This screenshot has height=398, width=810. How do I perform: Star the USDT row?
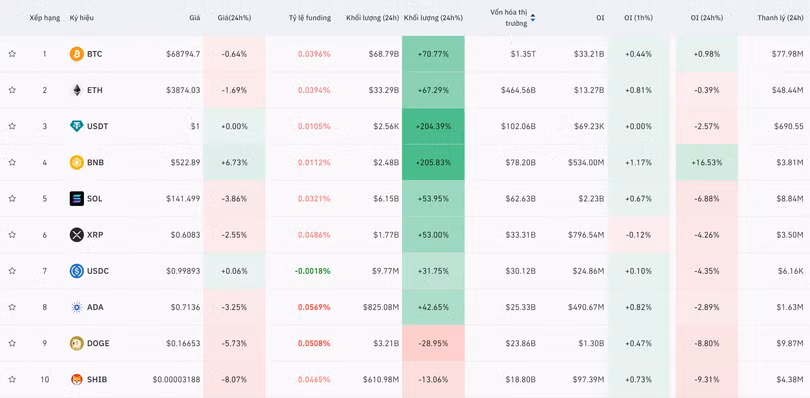point(12,126)
